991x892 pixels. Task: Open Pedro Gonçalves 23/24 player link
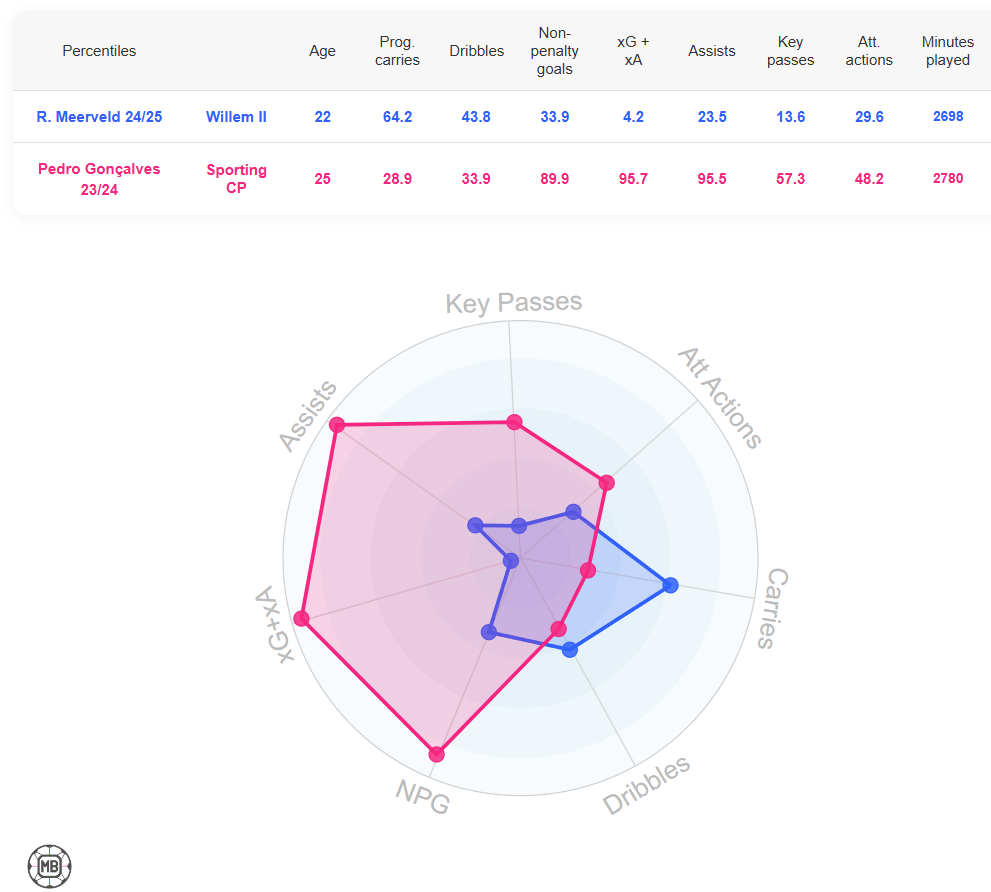tap(99, 179)
